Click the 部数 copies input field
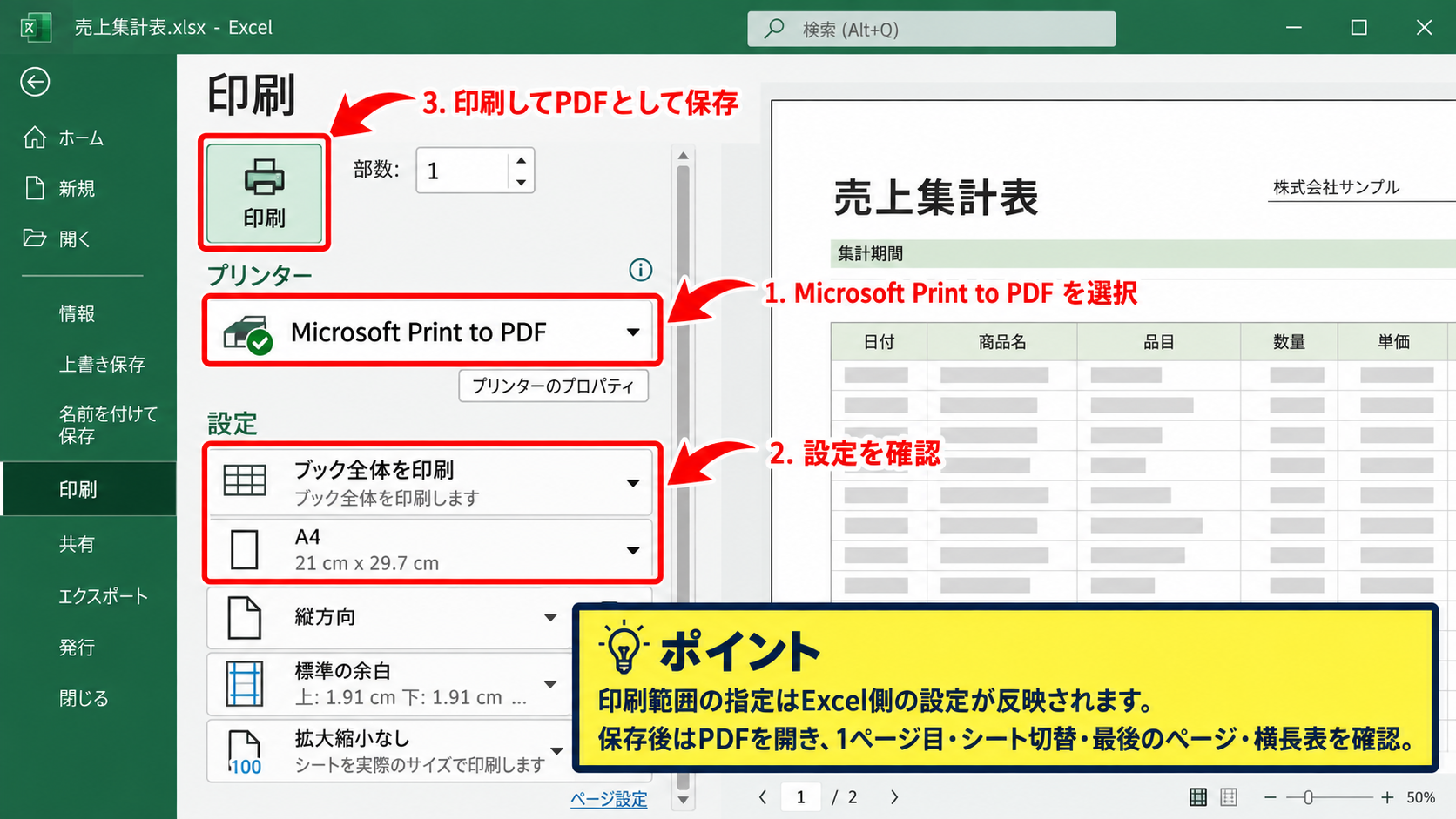Screen dimensions: 1456x819 [462, 171]
